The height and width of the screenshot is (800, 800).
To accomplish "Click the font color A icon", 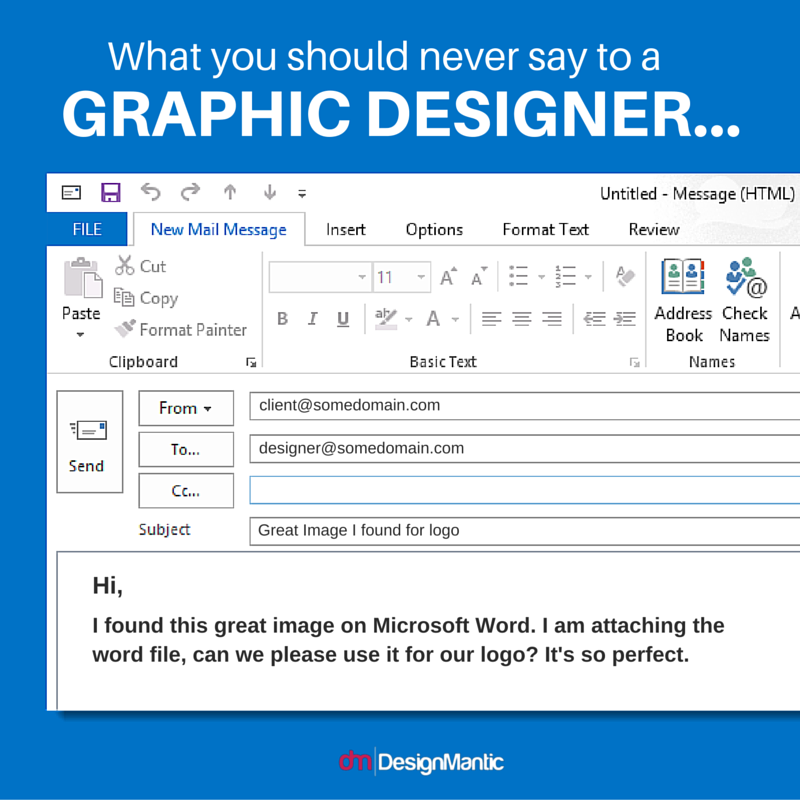I will (x=433, y=319).
